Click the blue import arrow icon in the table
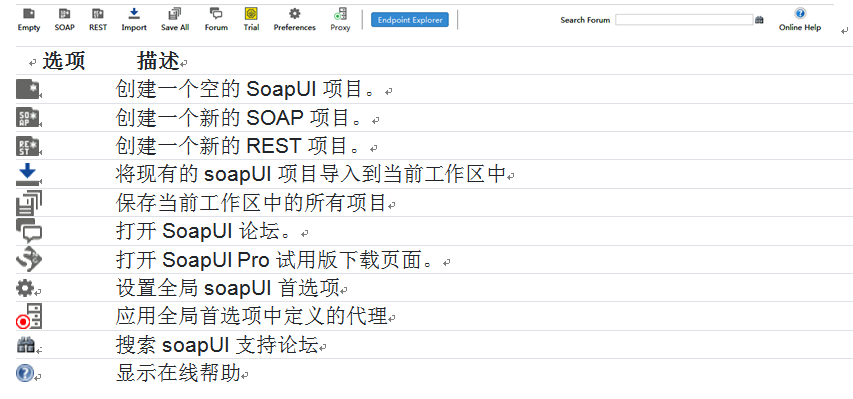Screen dimensions: 853x399 tap(27, 174)
